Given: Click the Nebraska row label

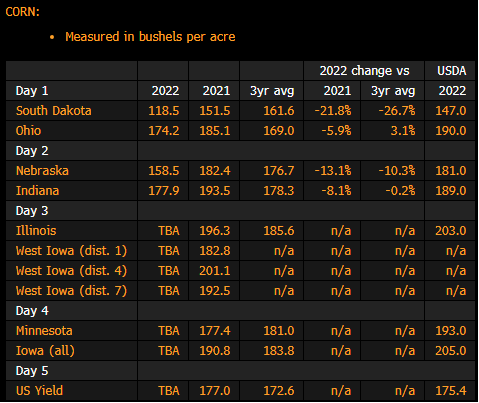Looking at the screenshot, I should point(42,171).
